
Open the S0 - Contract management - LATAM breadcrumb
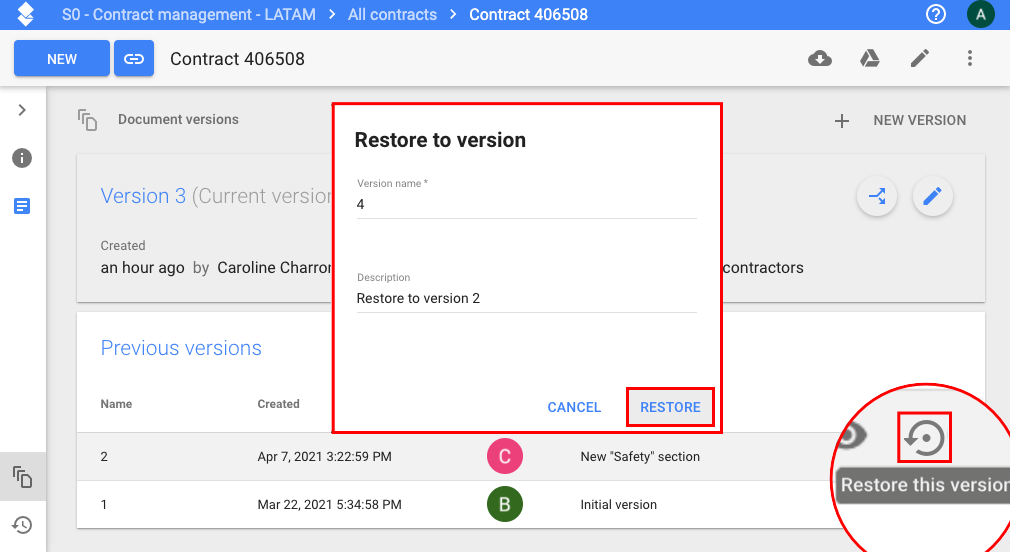[x=189, y=14]
